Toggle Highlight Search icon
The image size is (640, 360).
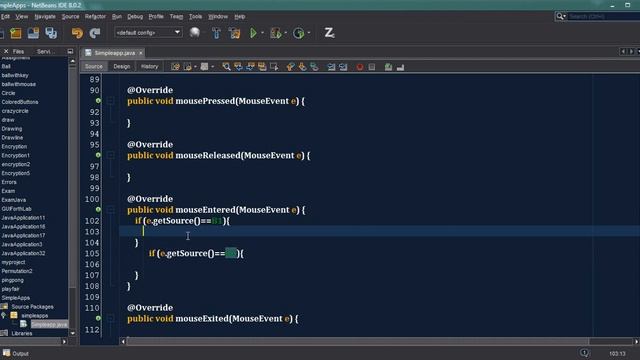(262, 67)
